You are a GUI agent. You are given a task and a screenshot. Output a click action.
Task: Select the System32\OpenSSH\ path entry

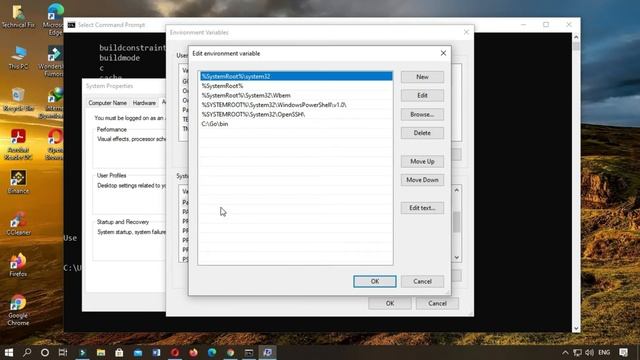click(x=296, y=114)
